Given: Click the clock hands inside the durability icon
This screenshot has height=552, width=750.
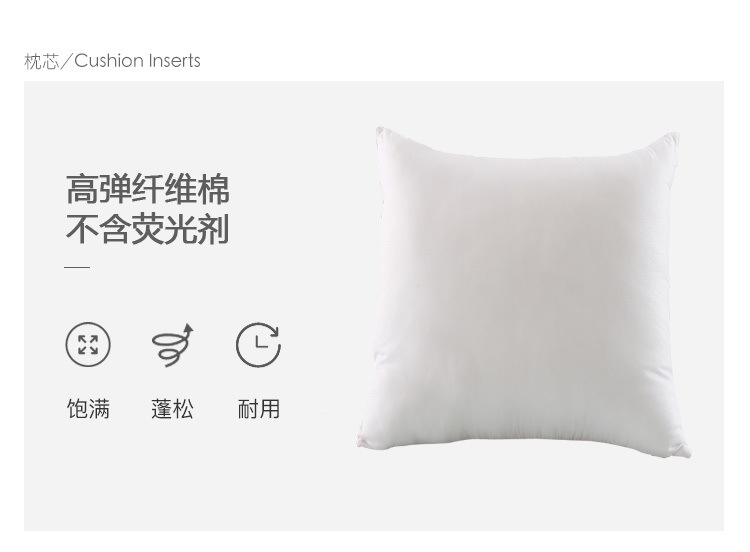Looking at the screenshot, I should click(x=261, y=342).
